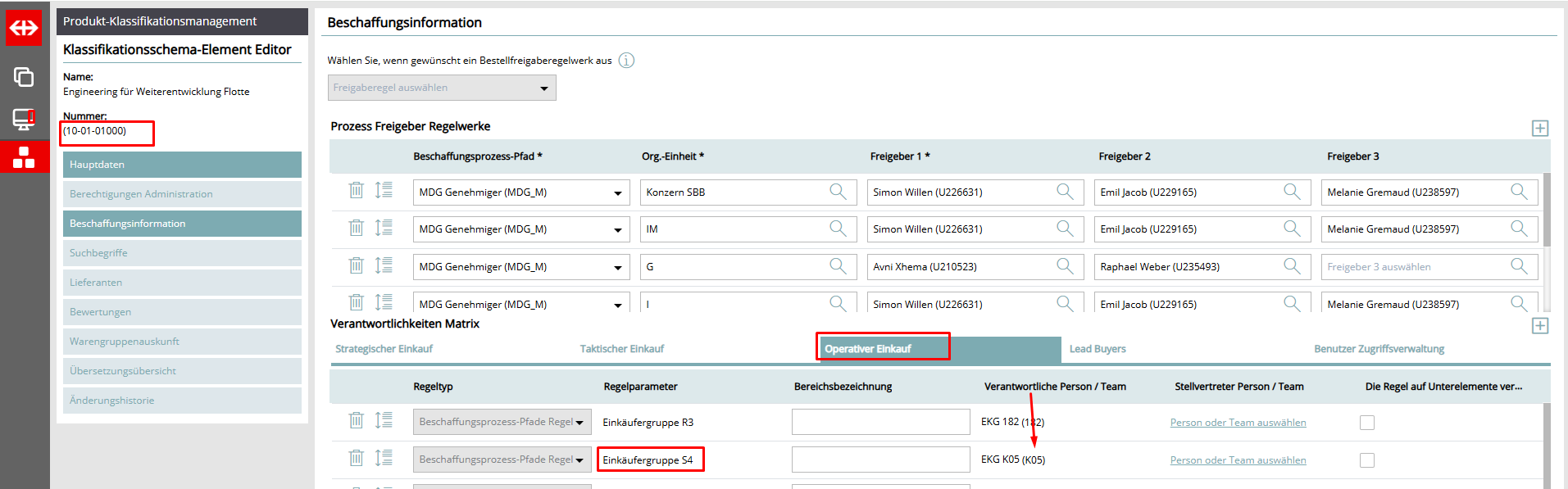Screen dimensions: 1568x489
Task: Open the monitor alert sidebar icon
Action: [x=24, y=119]
